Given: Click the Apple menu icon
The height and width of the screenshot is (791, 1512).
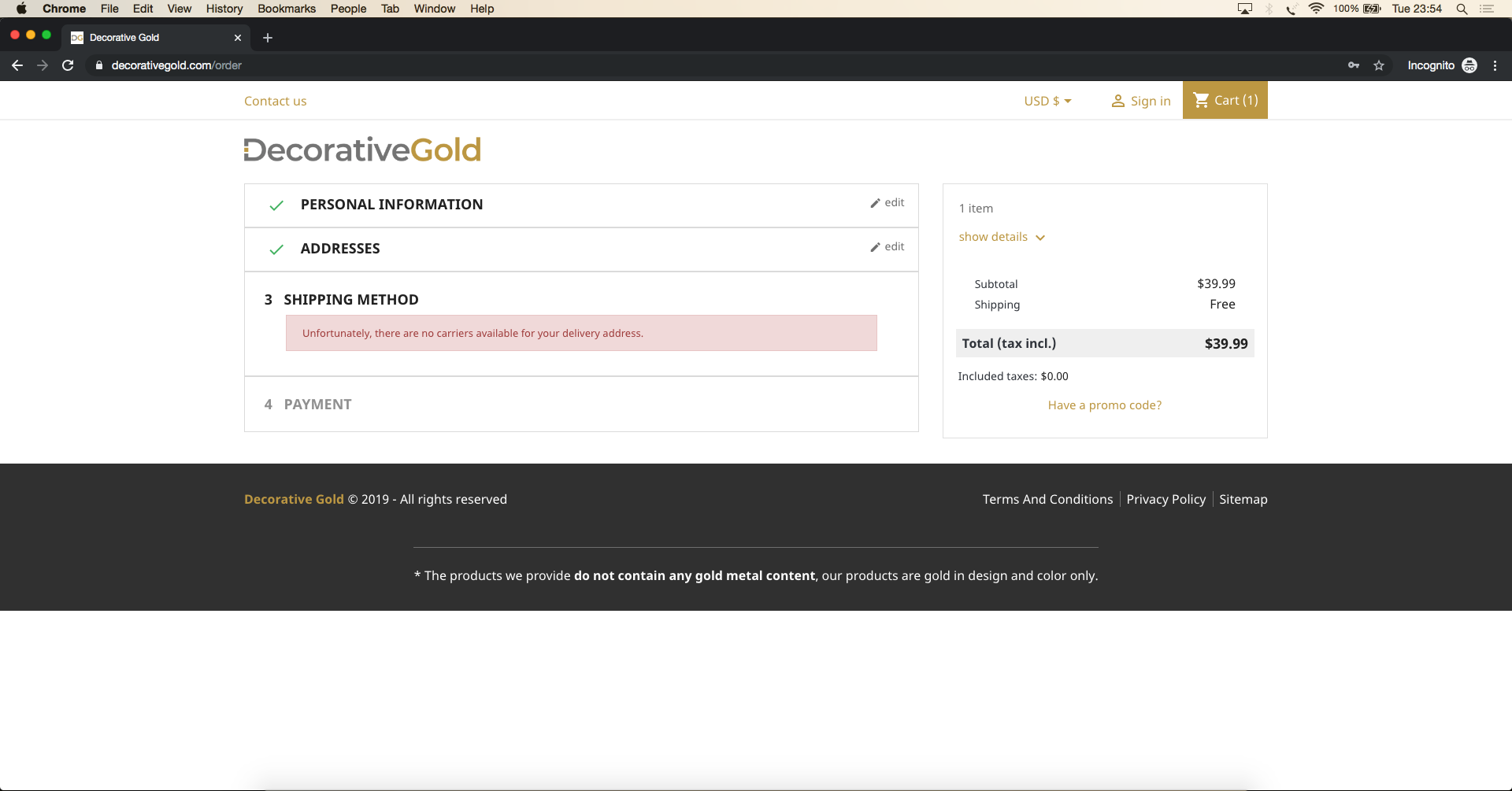Looking at the screenshot, I should click(21, 9).
